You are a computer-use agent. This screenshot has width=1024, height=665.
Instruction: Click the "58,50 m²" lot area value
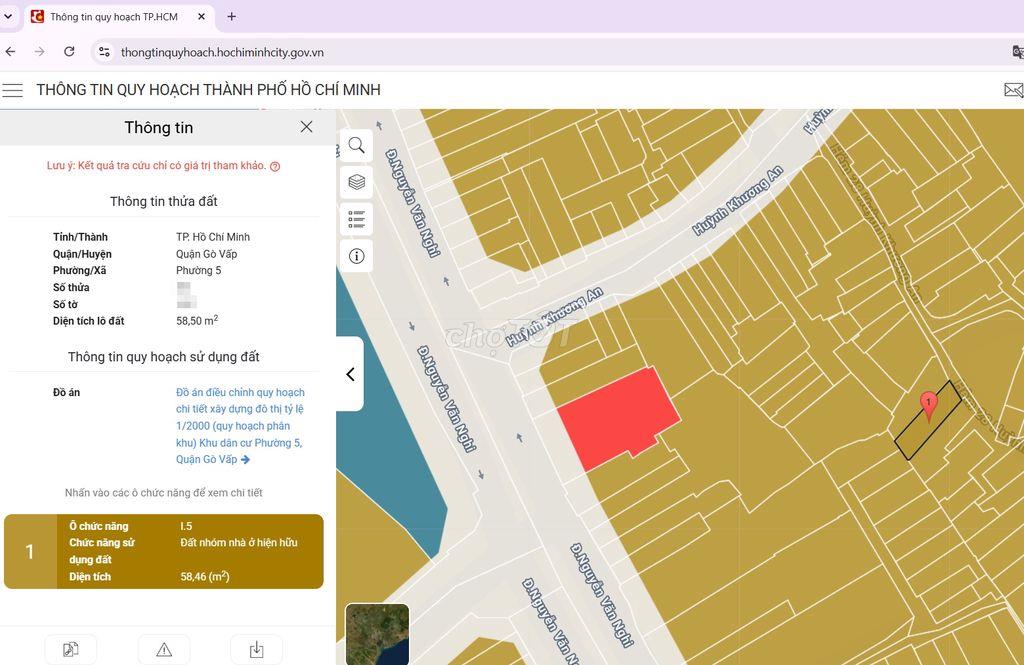197,321
